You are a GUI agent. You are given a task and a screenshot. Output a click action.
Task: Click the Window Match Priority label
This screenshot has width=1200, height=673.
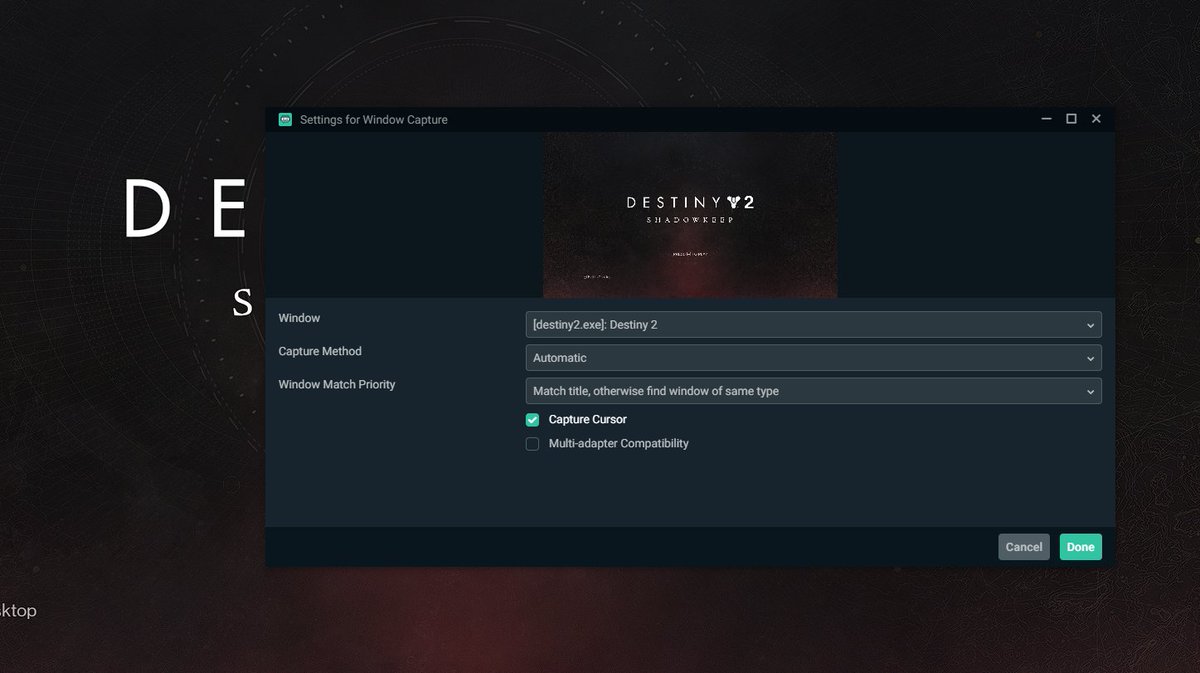tap(337, 384)
